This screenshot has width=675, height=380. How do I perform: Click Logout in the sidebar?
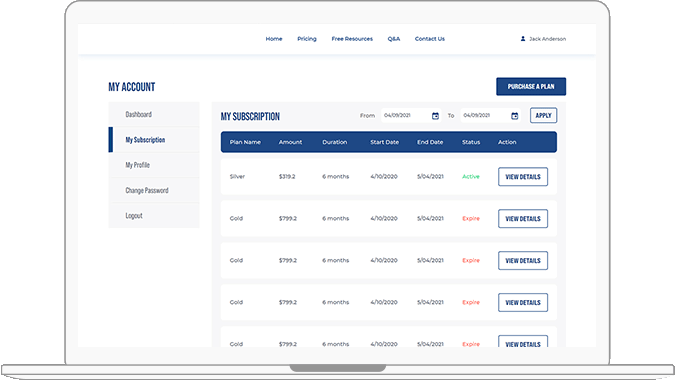(154, 216)
